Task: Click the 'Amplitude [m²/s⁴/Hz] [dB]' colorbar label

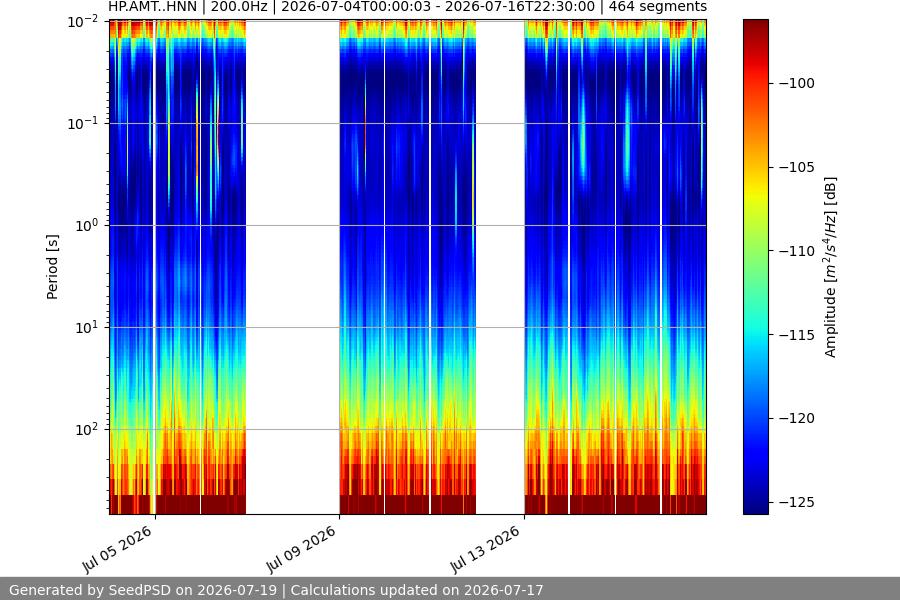Action: 830,267
